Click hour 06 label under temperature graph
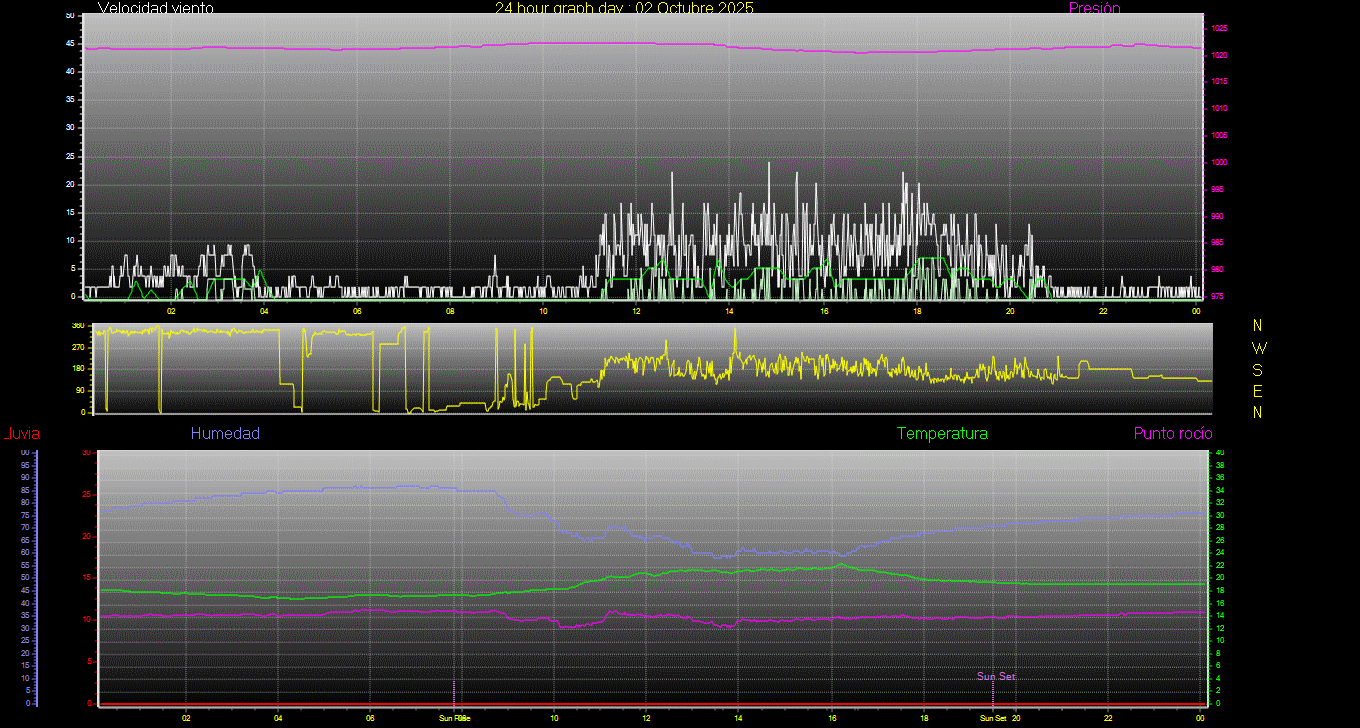 click(371, 718)
